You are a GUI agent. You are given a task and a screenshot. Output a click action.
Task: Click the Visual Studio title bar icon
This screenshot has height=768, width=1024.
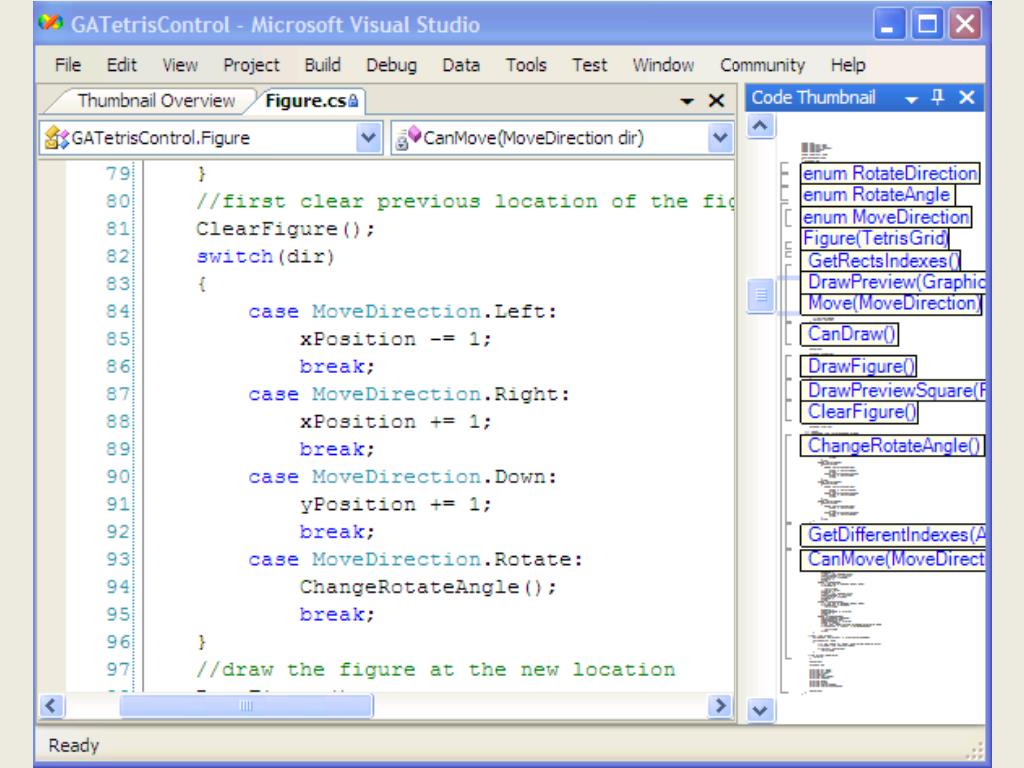coord(50,24)
